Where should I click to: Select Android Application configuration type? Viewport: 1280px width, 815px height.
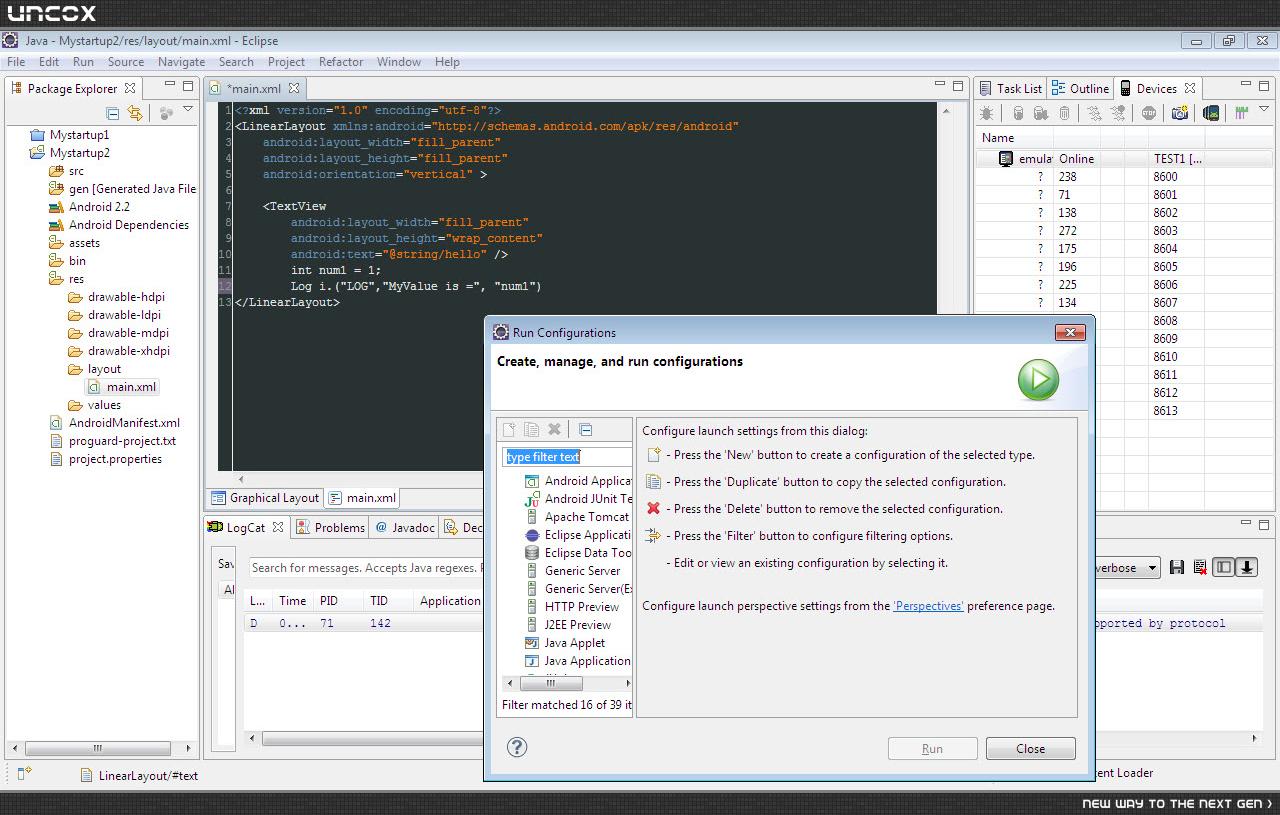click(x=580, y=480)
